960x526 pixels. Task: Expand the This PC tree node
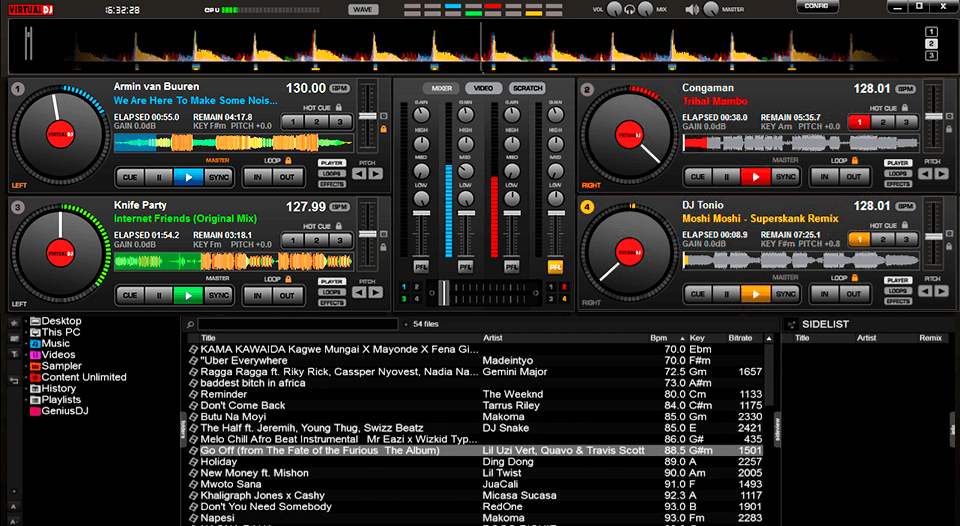click(x=26, y=333)
